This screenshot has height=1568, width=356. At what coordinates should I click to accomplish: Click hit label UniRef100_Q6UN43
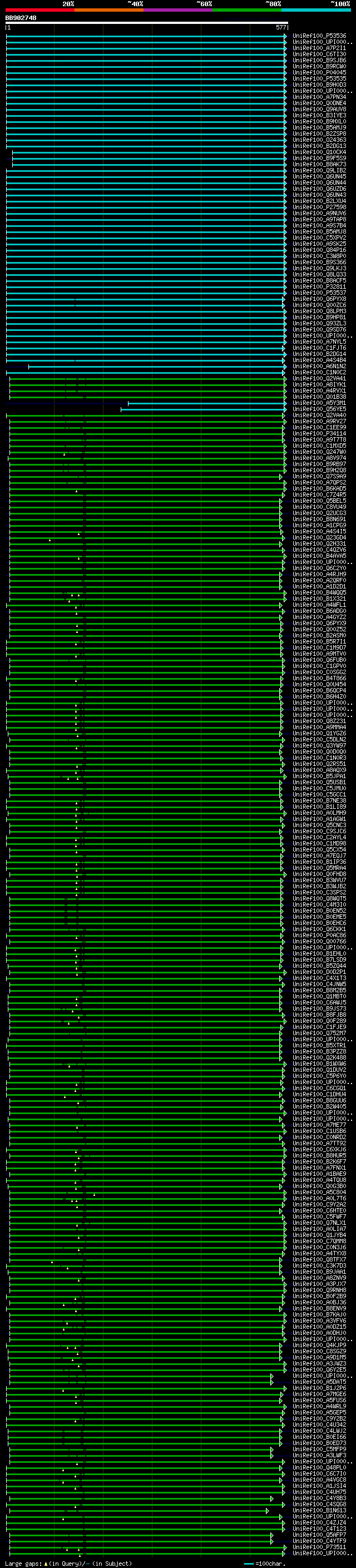pos(319,195)
